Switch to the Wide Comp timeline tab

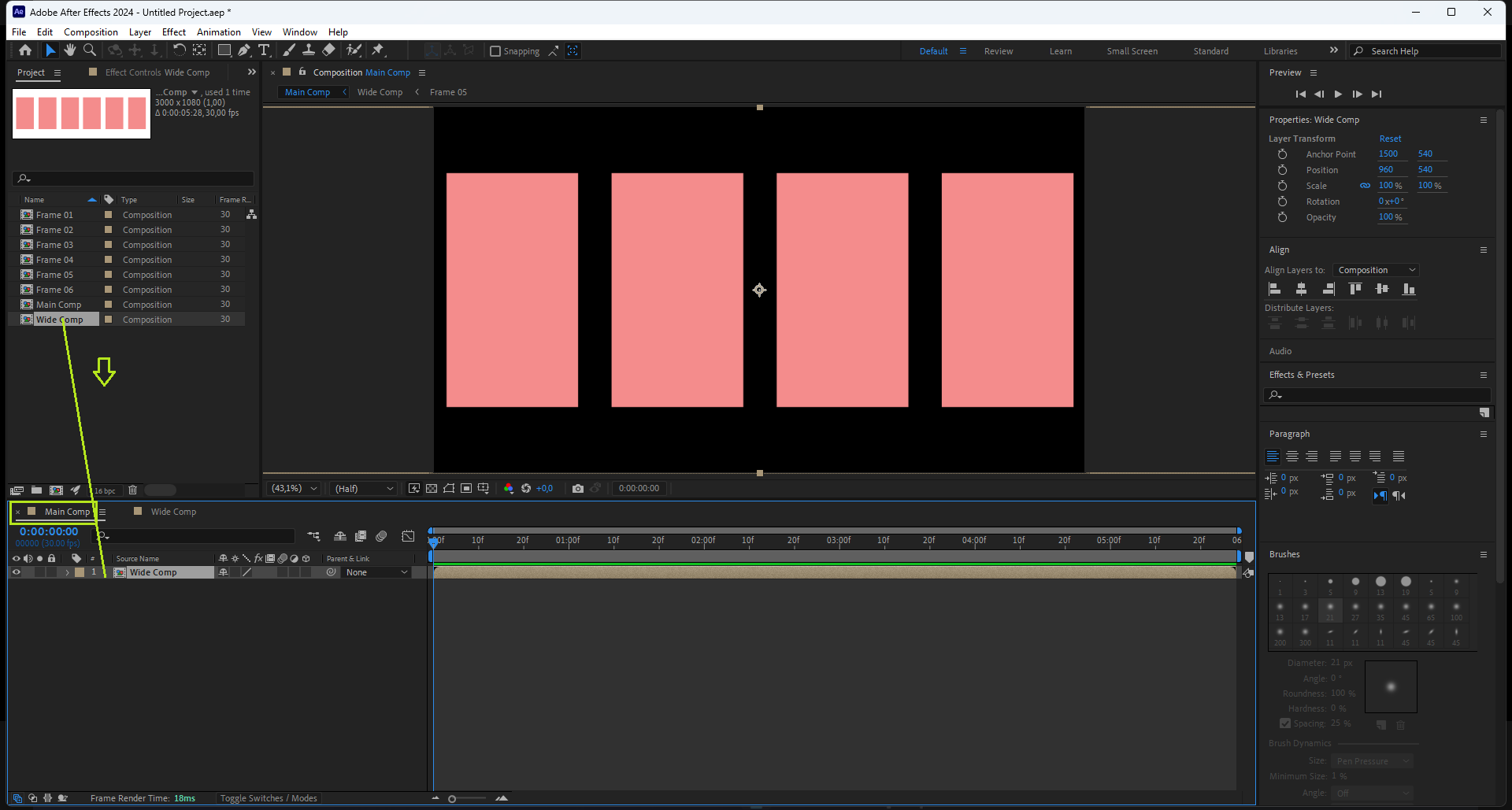click(173, 512)
